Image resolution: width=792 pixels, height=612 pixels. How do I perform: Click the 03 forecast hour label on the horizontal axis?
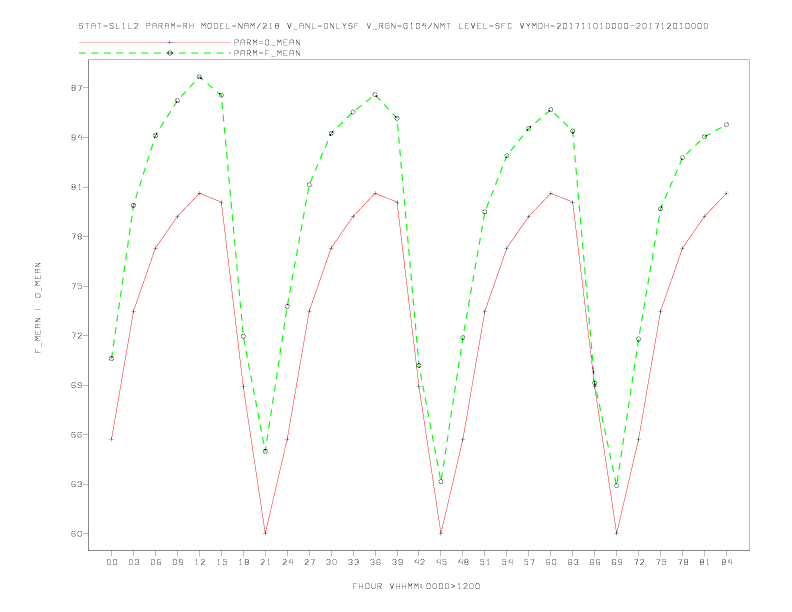pos(133,562)
